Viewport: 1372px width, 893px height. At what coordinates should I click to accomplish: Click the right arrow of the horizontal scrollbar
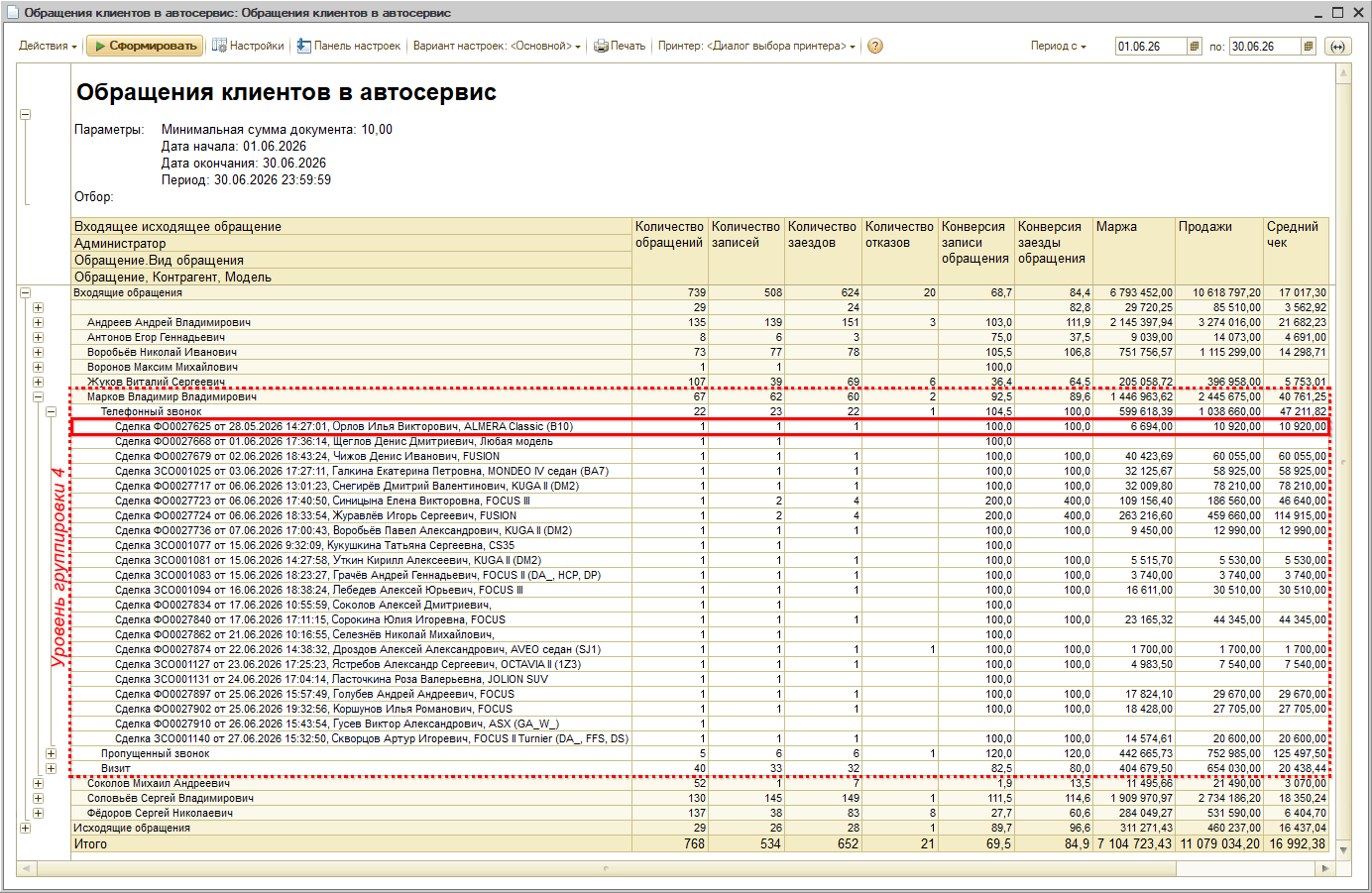tap(1325, 868)
